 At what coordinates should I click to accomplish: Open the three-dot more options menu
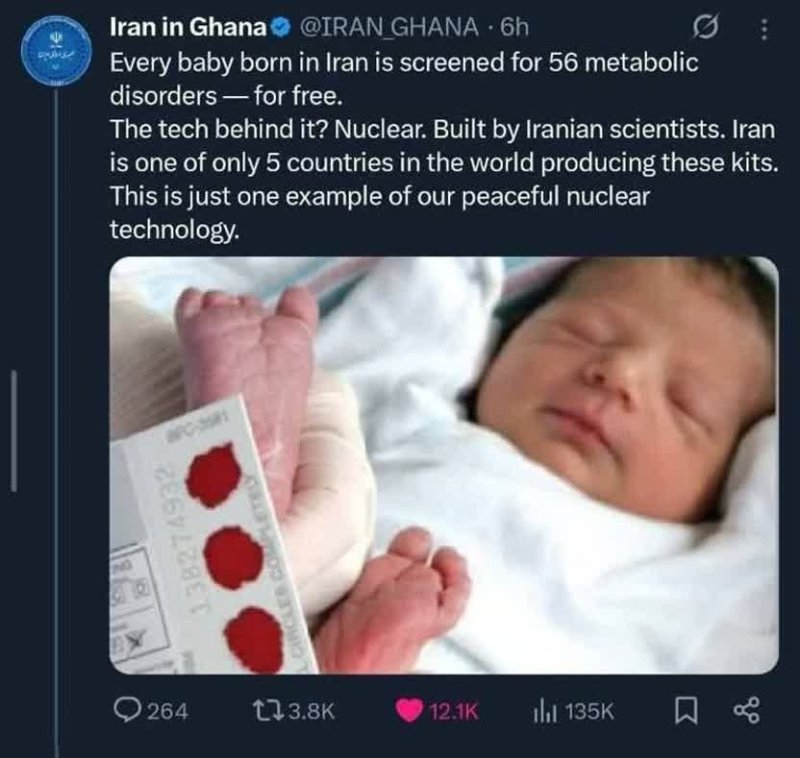click(763, 30)
